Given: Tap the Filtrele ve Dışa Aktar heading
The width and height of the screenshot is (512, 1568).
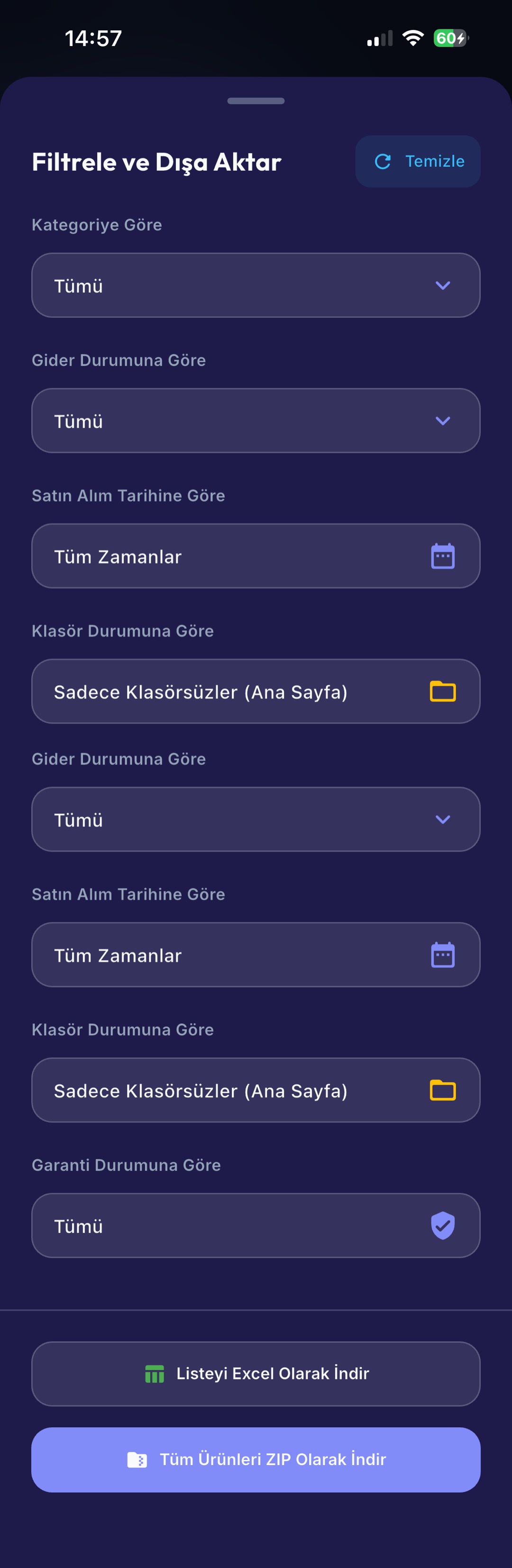Looking at the screenshot, I should click(x=156, y=161).
